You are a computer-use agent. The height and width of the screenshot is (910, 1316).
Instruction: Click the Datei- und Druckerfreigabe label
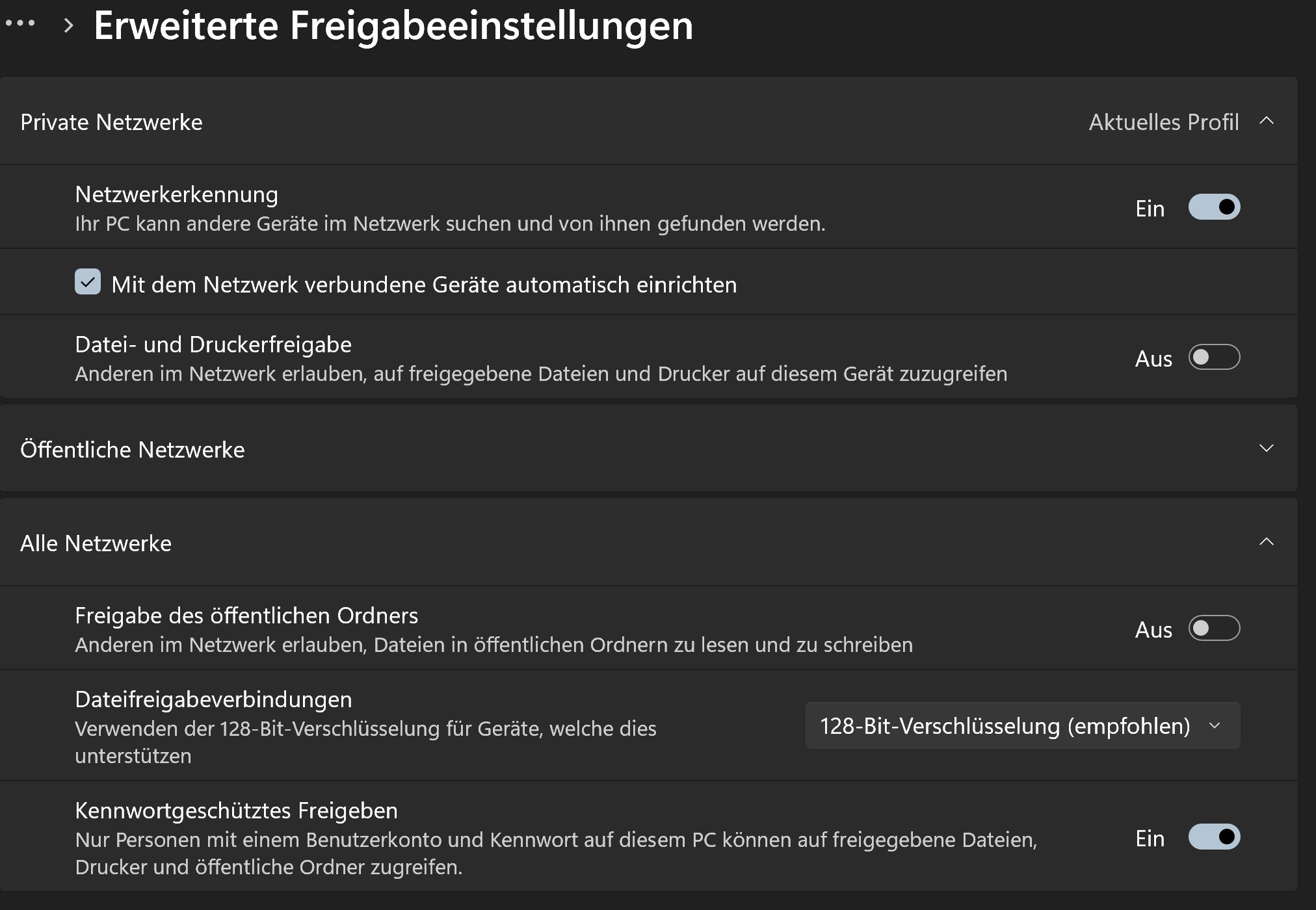(x=214, y=343)
